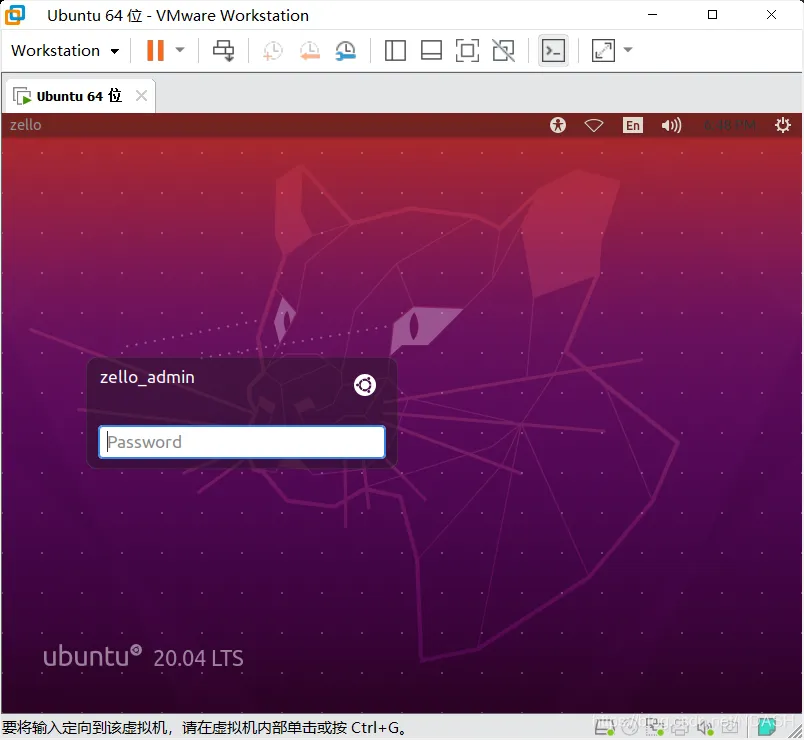This screenshot has height=740, width=804.
Task: Select the Ubuntu 64 位 tab
Action: [x=79, y=96]
